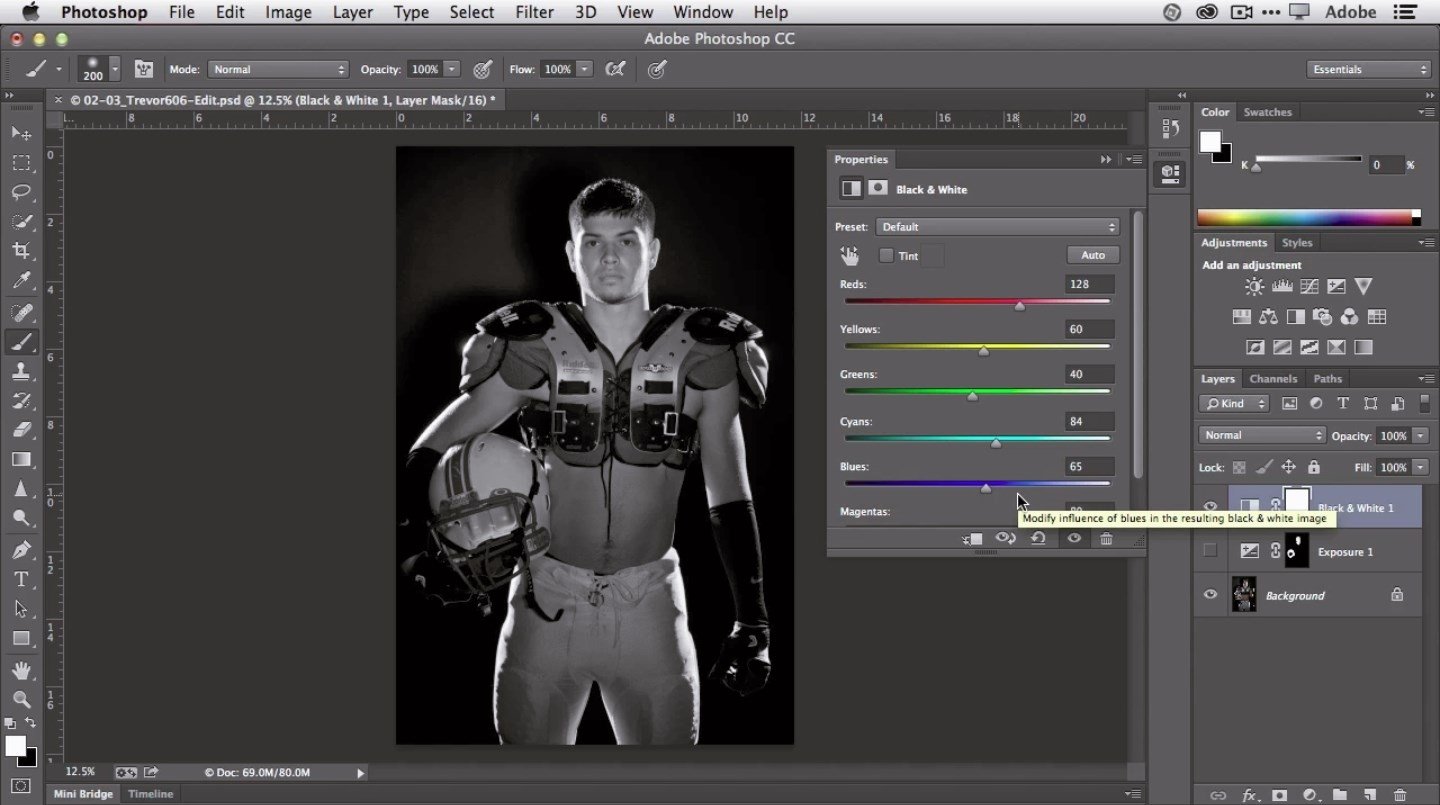Select the Crop tool
This screenshot has width=1440, height=805.
click(22, 250)
